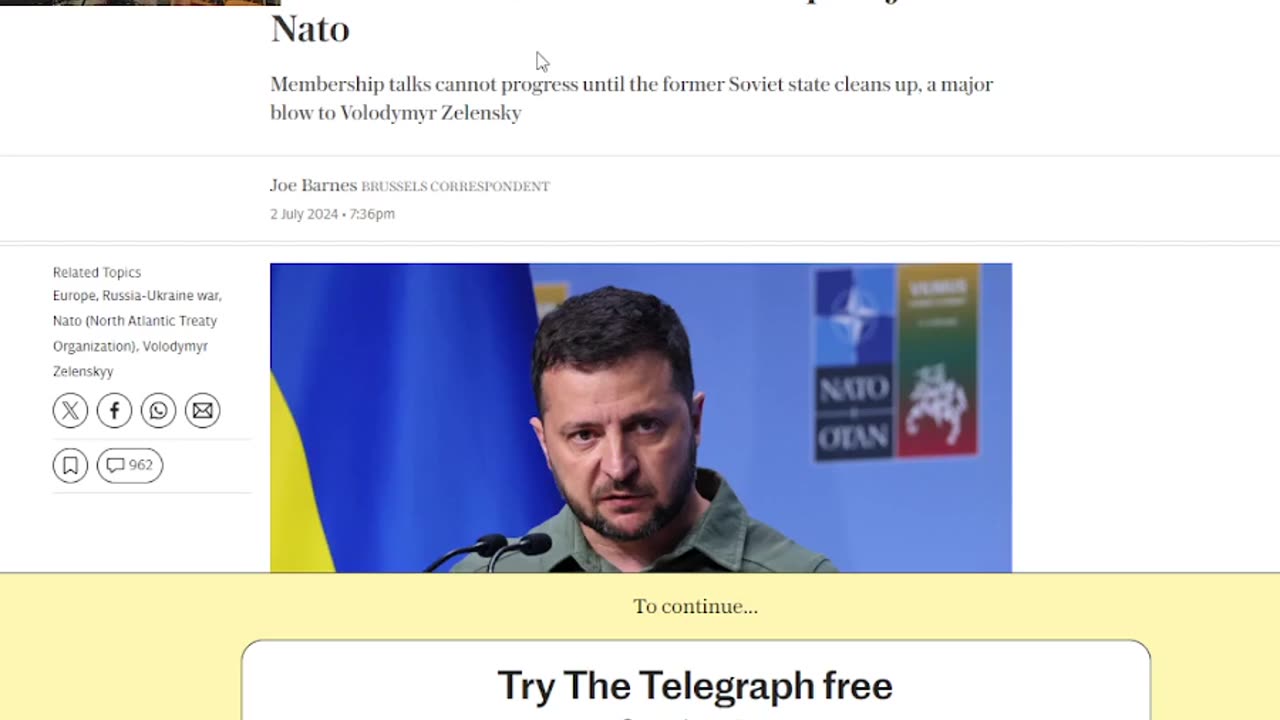
Task: Share article on X (Twitter) icon
Action: pos(70,411)
